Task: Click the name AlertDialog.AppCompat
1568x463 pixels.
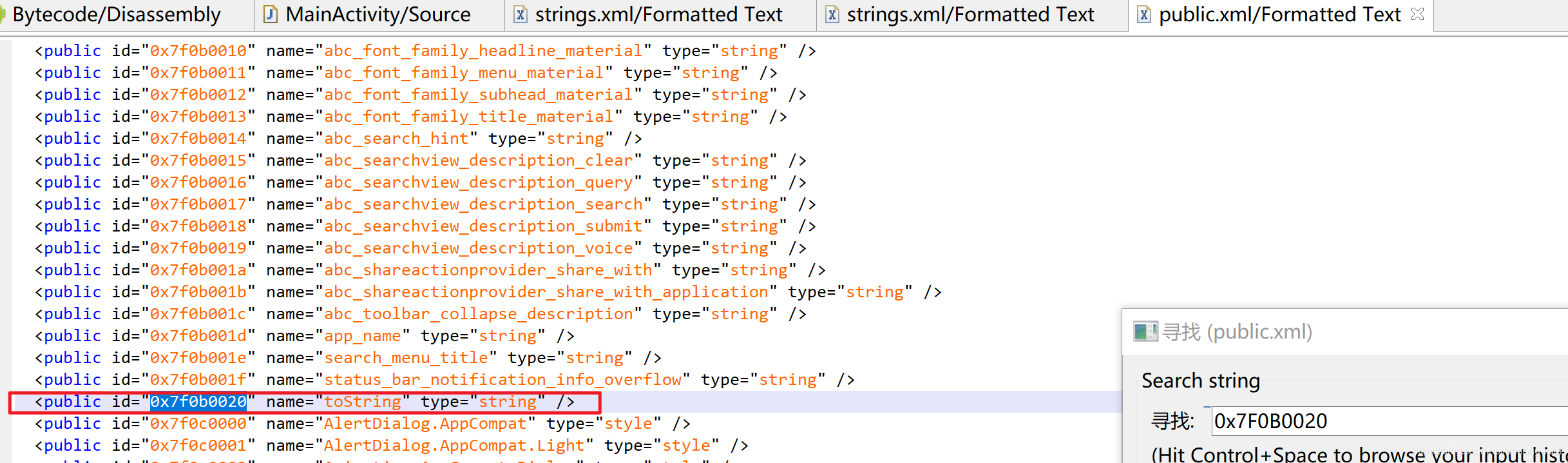Action: point(425,424)
